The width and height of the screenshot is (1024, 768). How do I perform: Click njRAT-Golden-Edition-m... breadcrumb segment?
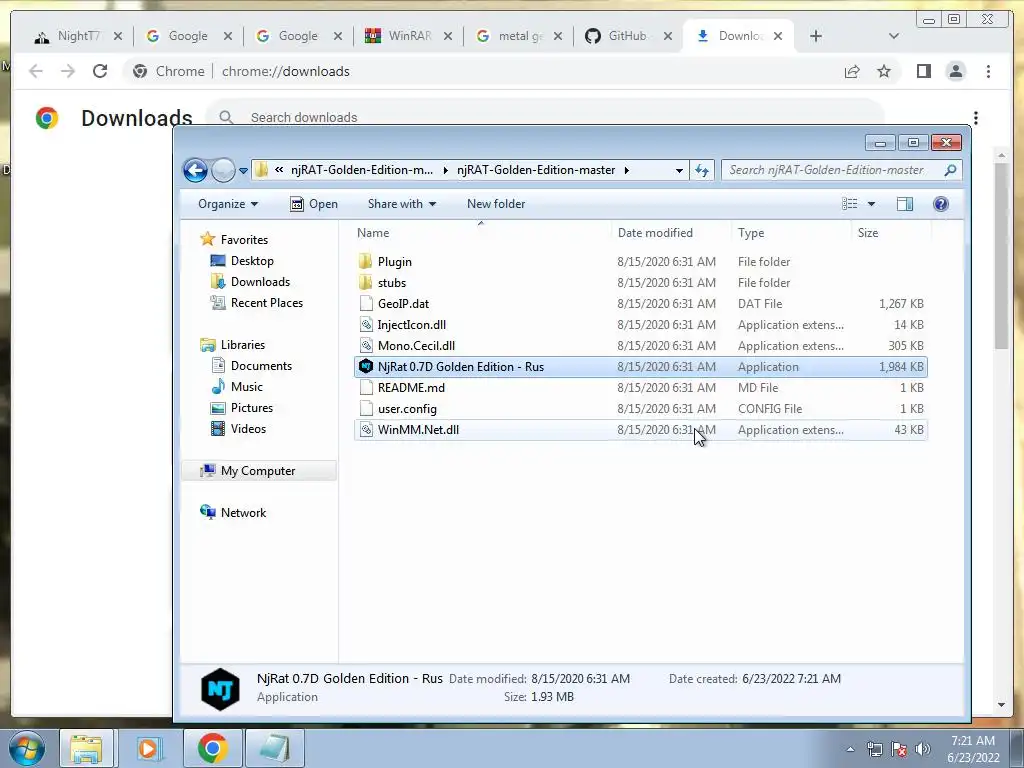[x=362, y=170]
